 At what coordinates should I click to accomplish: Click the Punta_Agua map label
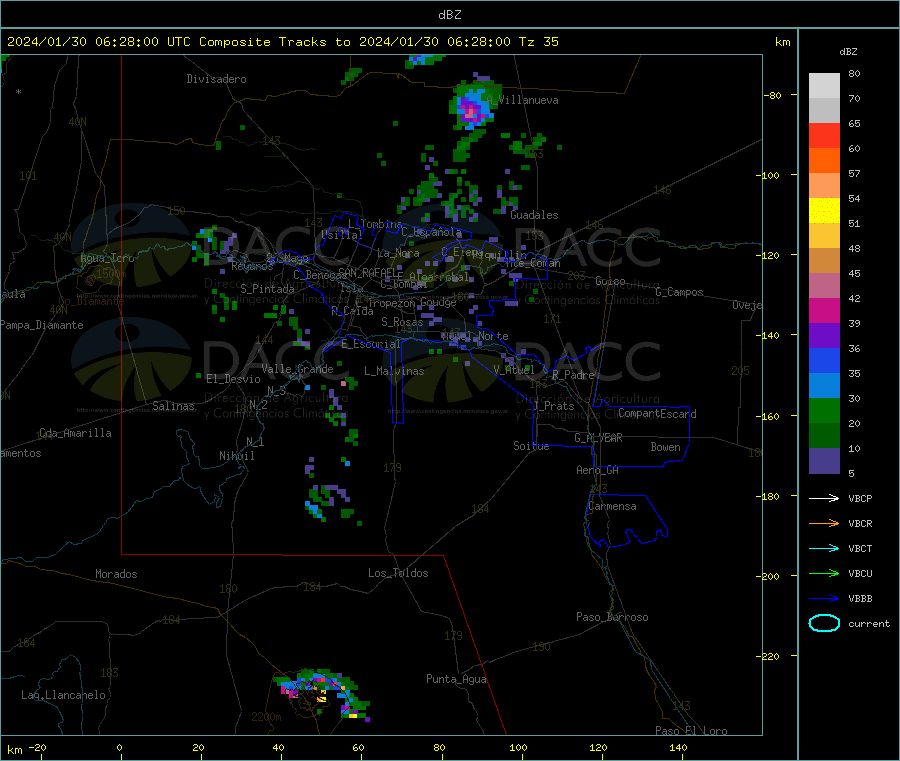point(456,679)
